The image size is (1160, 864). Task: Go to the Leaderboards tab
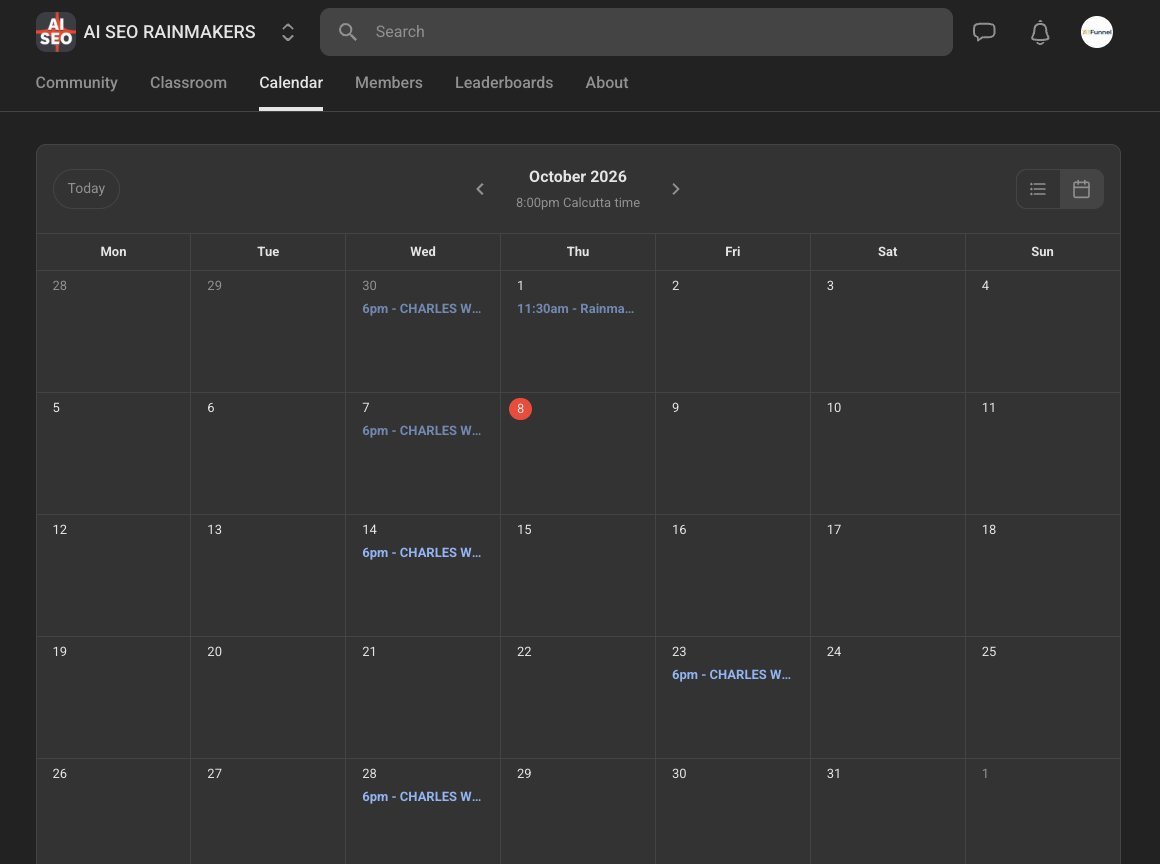(504, 83)
